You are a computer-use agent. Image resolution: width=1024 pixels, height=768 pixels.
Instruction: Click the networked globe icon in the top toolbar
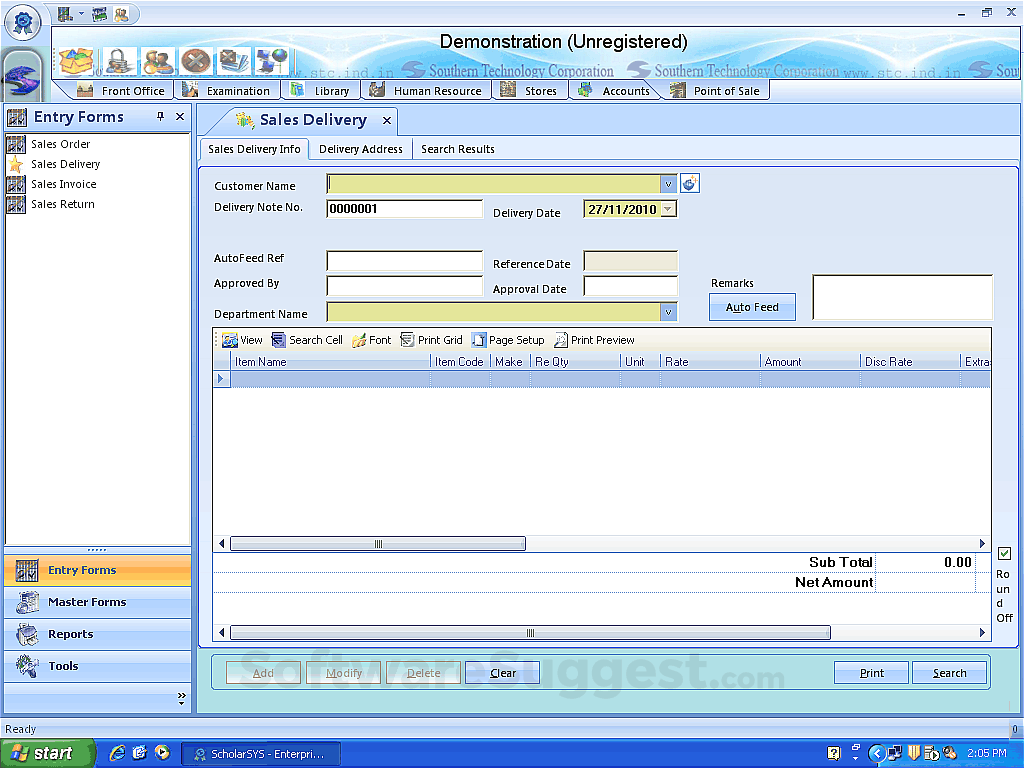tap(272, 61)
